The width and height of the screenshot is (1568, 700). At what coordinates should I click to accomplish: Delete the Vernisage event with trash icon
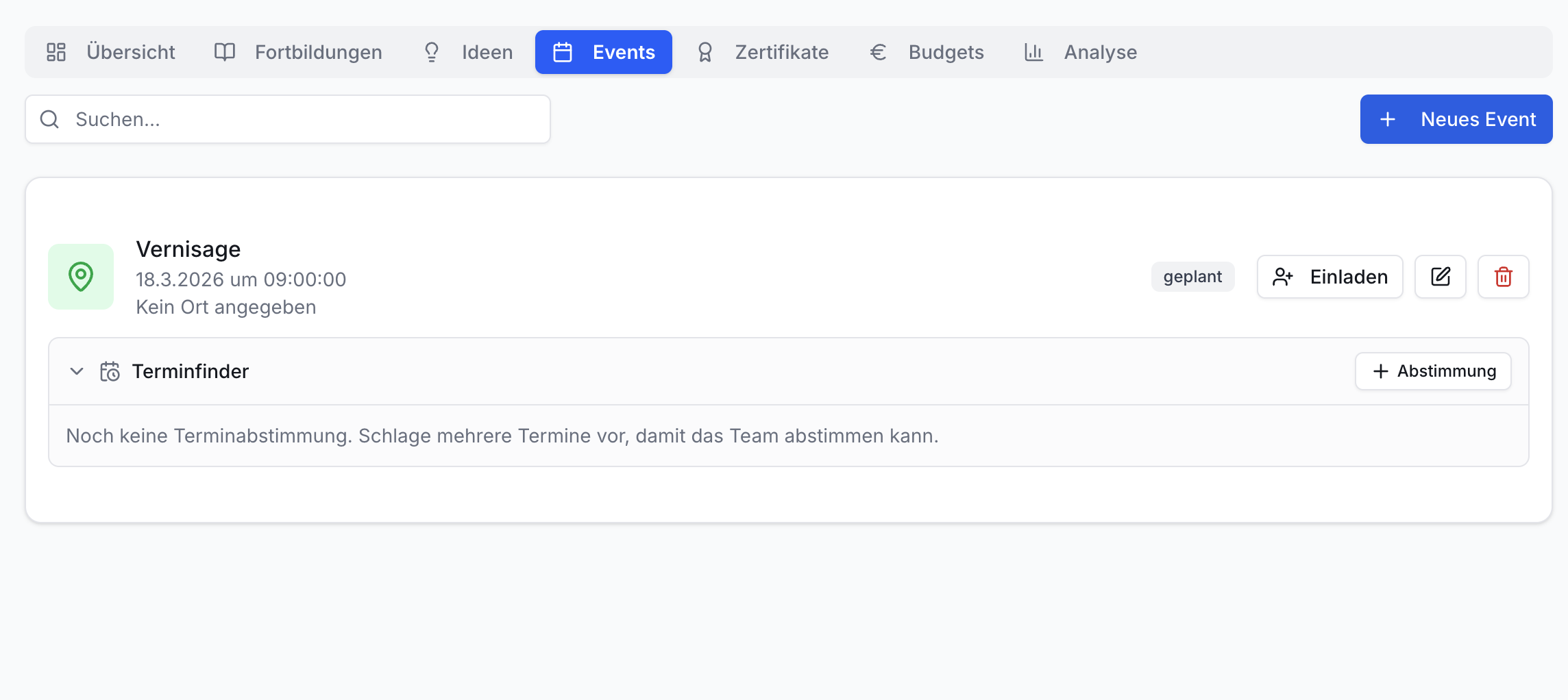pos(1504,277)
